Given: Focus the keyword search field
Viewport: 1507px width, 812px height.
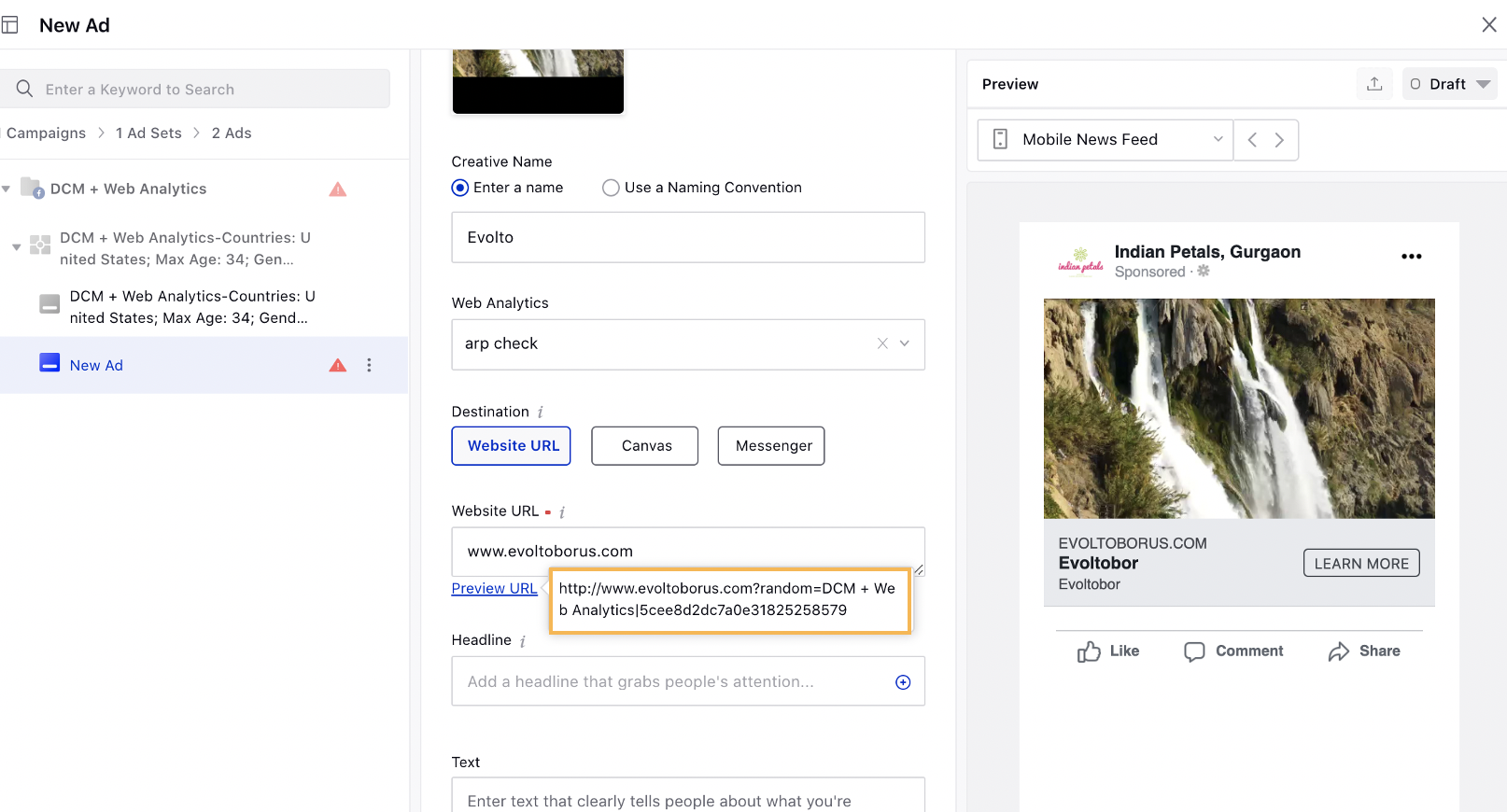Looking at the screenshot, I should pos(194,89).
